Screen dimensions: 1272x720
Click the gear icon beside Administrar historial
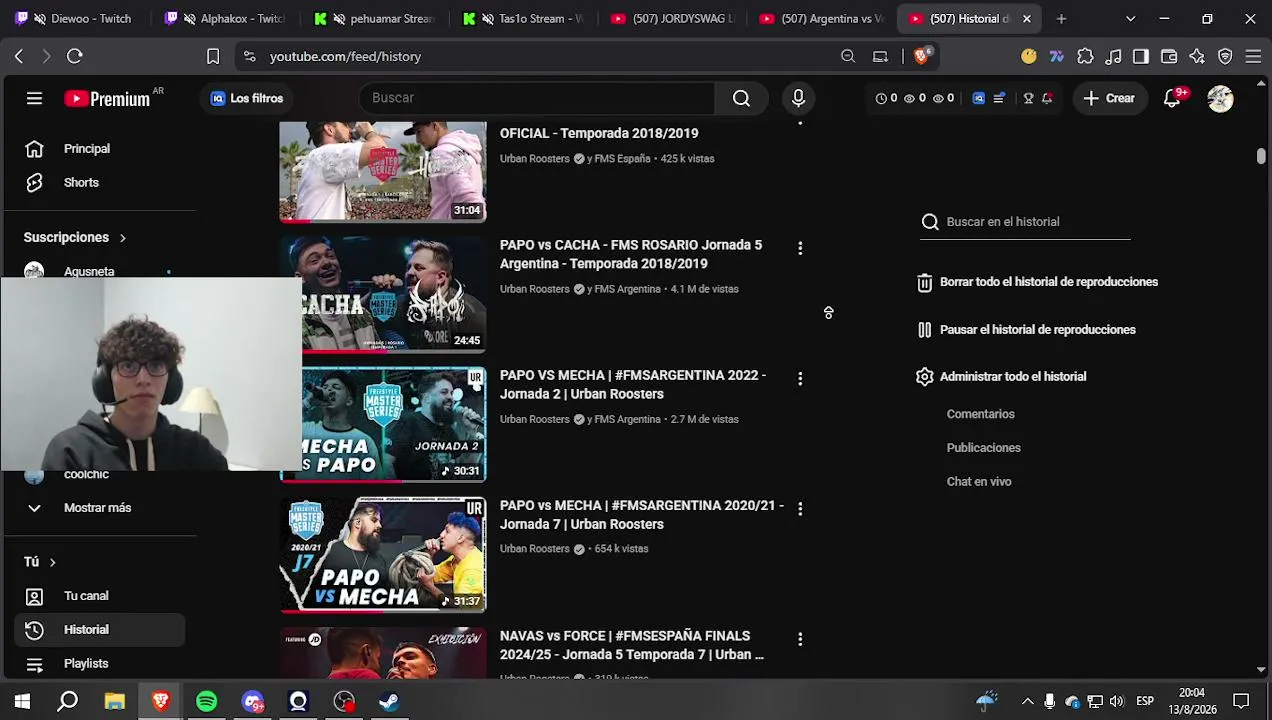[x=924, y=377]
